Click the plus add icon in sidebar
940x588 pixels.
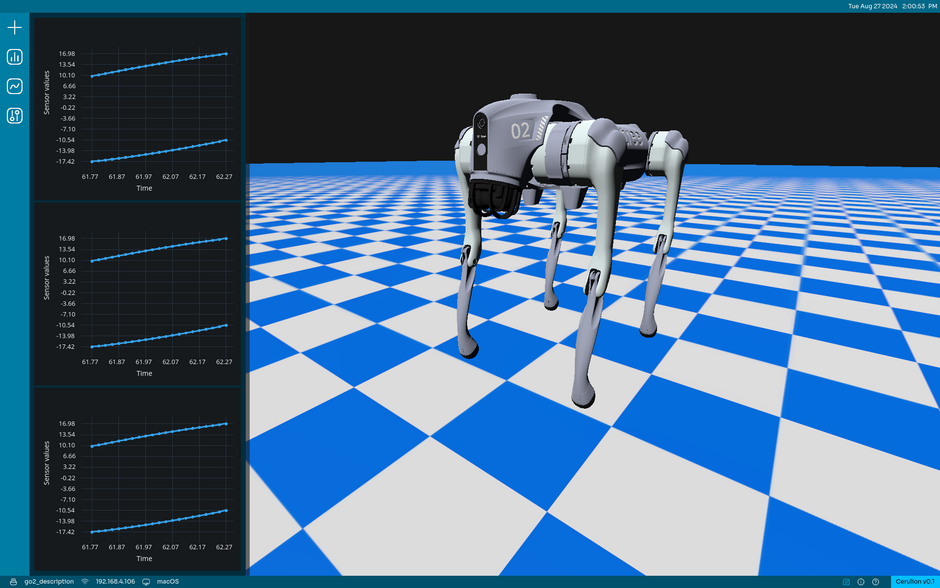14,28
